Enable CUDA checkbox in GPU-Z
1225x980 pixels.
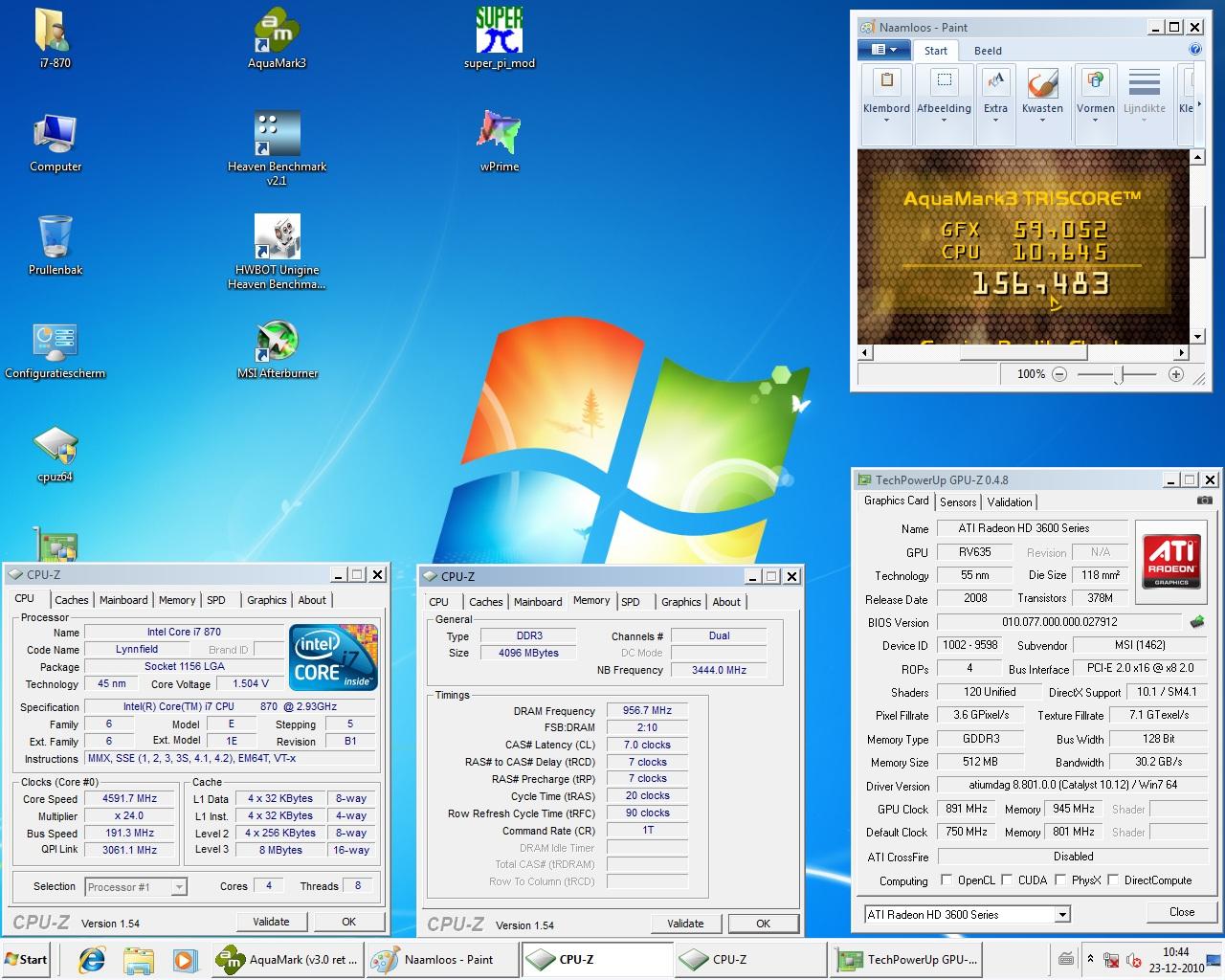tap(1007, 880)
